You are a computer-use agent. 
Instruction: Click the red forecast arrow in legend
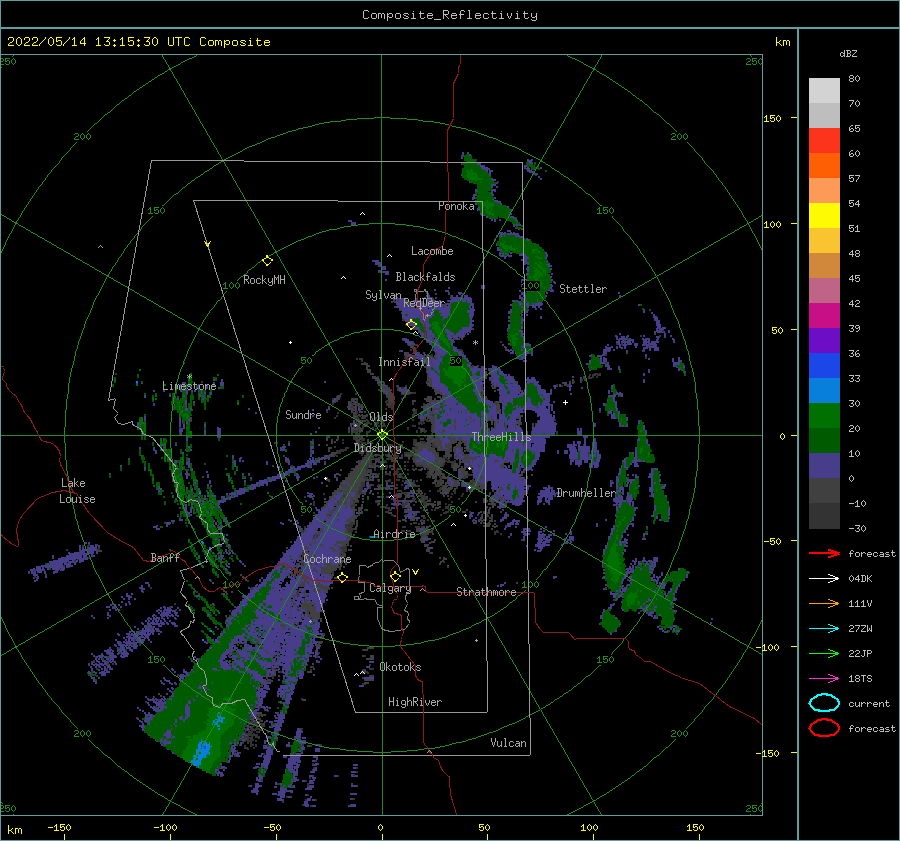click(x=824, y=553)
